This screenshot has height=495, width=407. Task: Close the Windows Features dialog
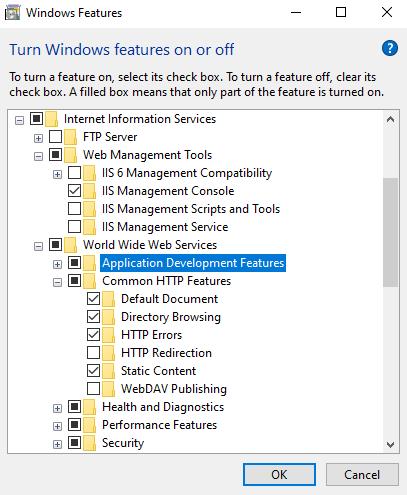click(387, 13)
